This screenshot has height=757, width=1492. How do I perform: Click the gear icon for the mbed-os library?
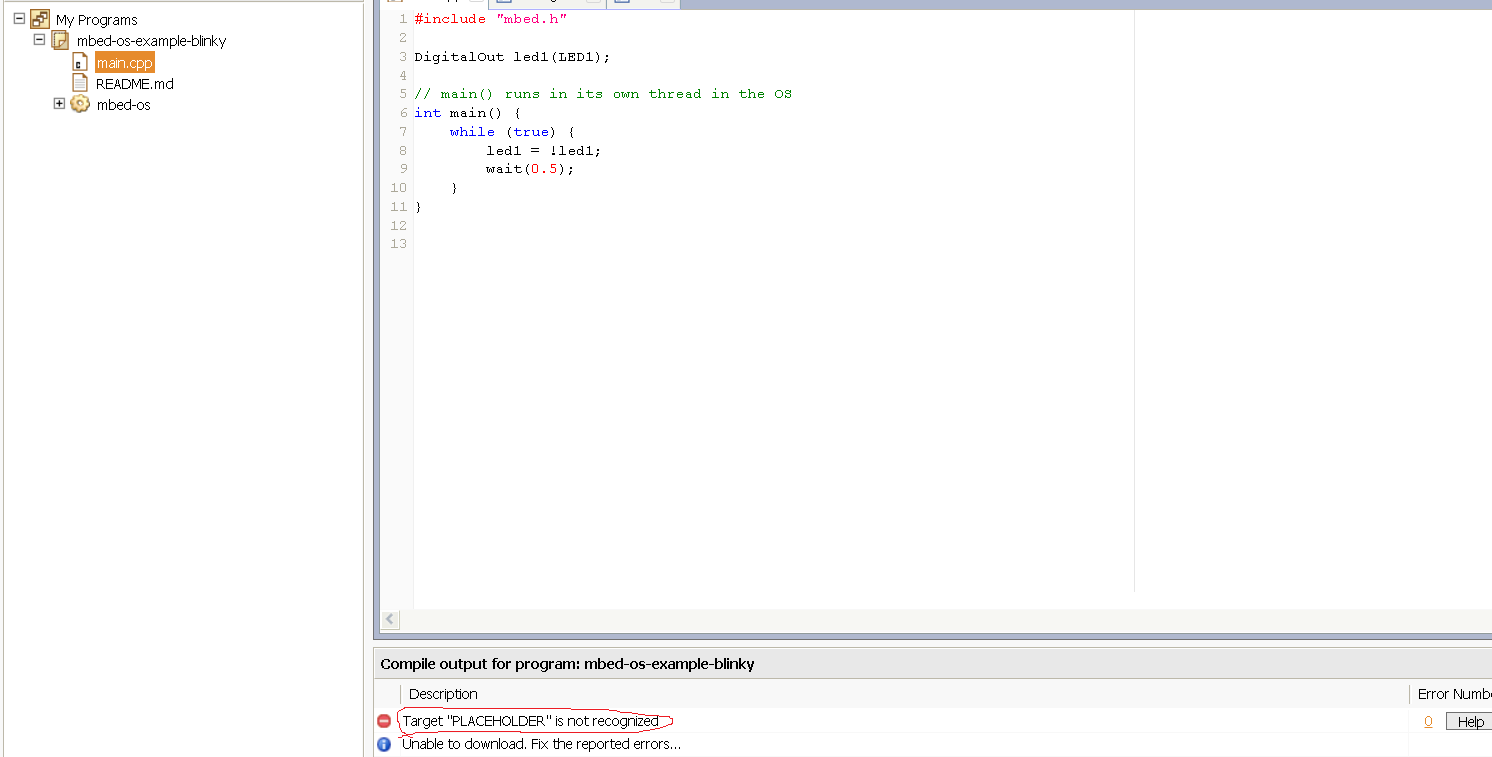(80, 104)
